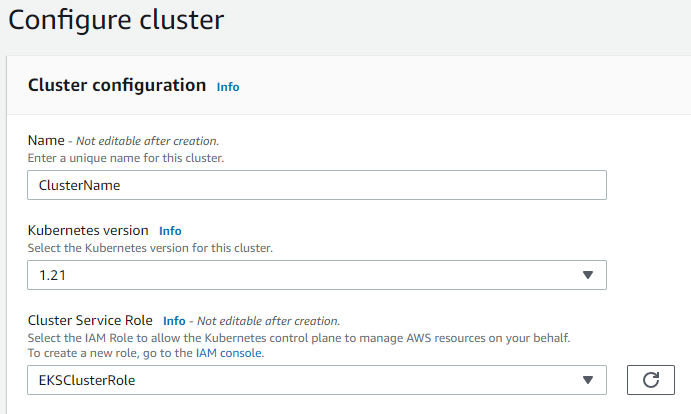
Task: Click the Kubernetes version label
Action: click(89, 231)
